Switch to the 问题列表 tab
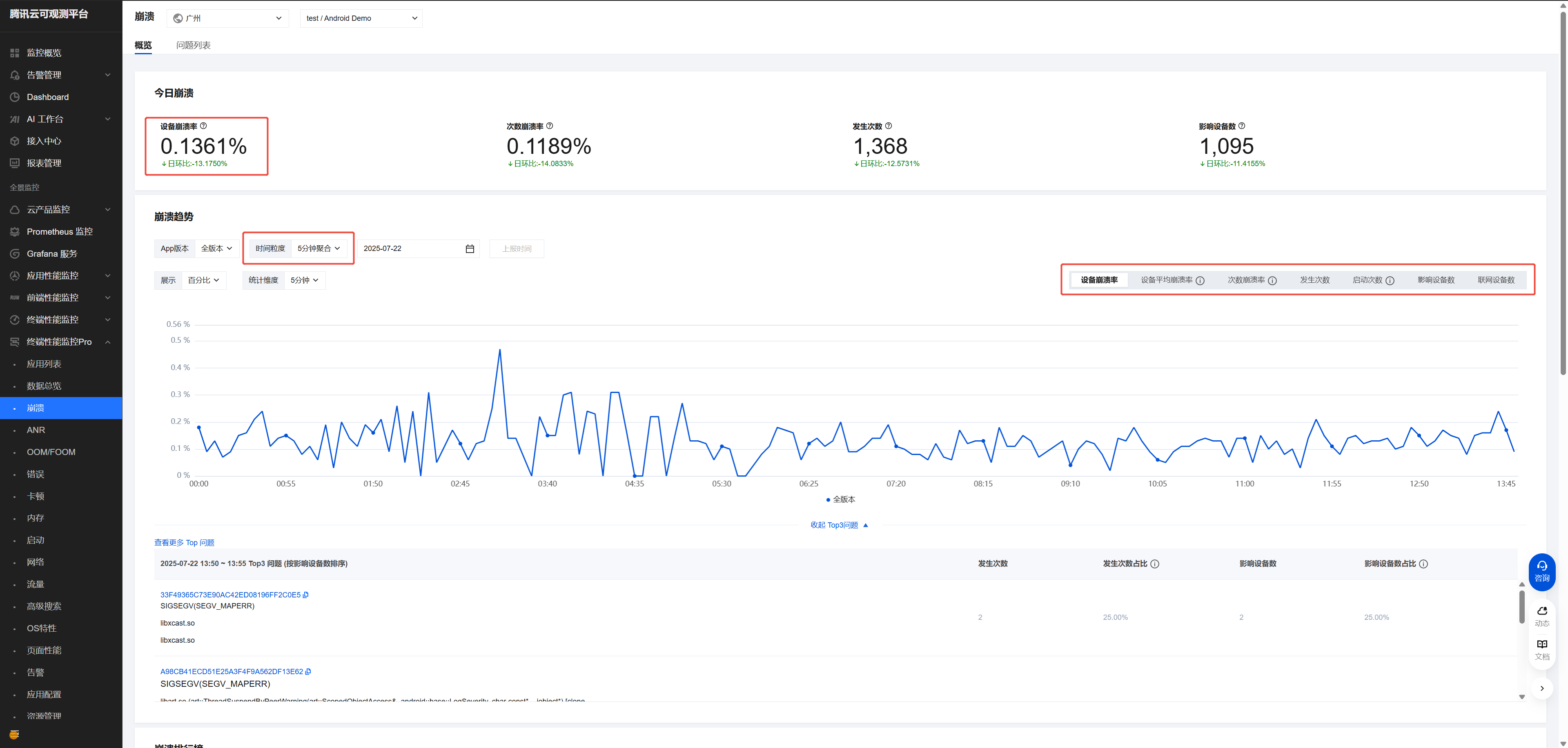Image resolution: width=1568 pixels, height=748 pixels. pos(193,45)
